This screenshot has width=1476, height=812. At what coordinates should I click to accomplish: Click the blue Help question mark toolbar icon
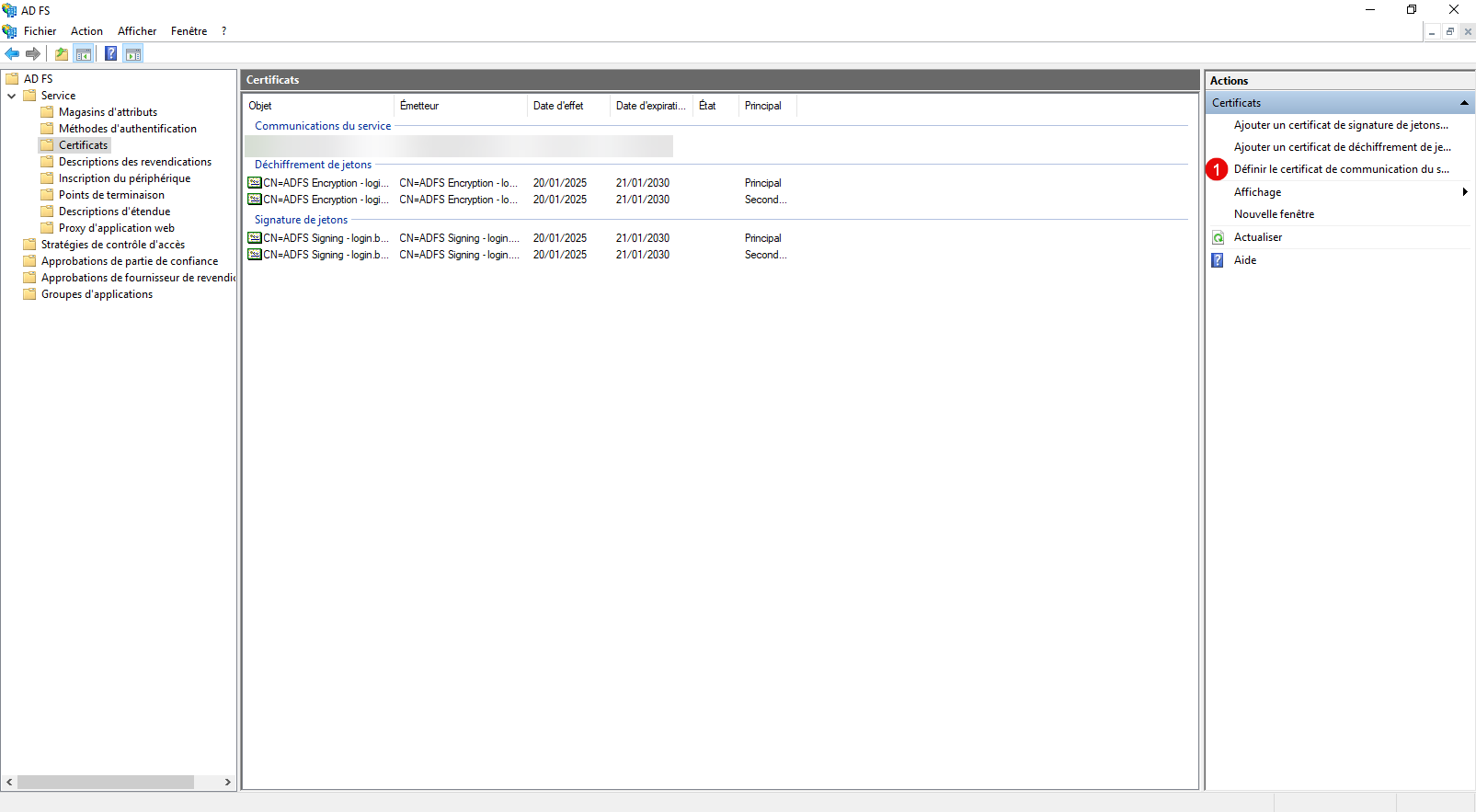point(110,54)
